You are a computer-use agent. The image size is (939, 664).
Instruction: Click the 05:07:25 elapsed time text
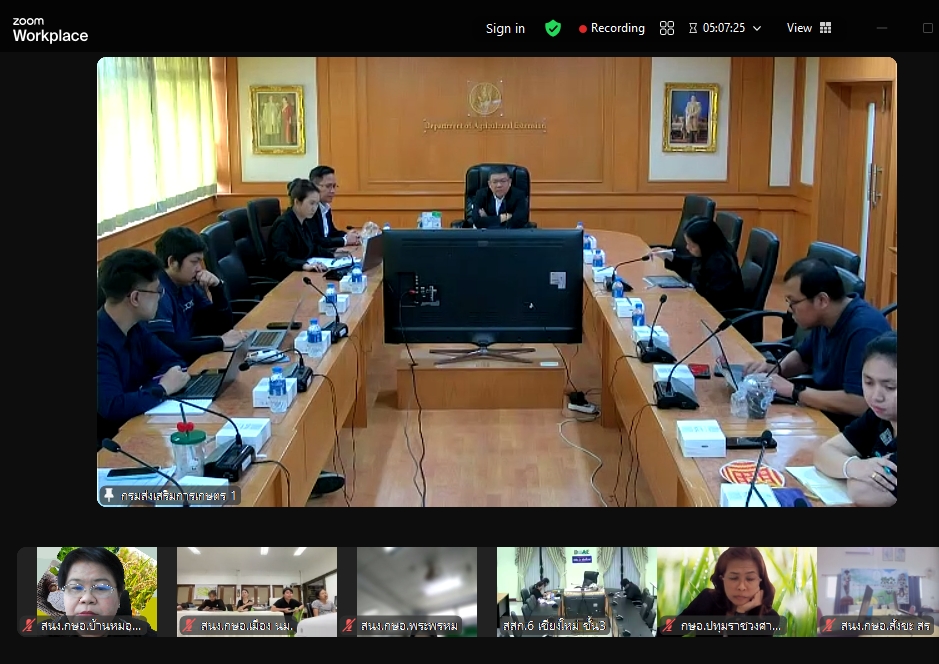724,28
